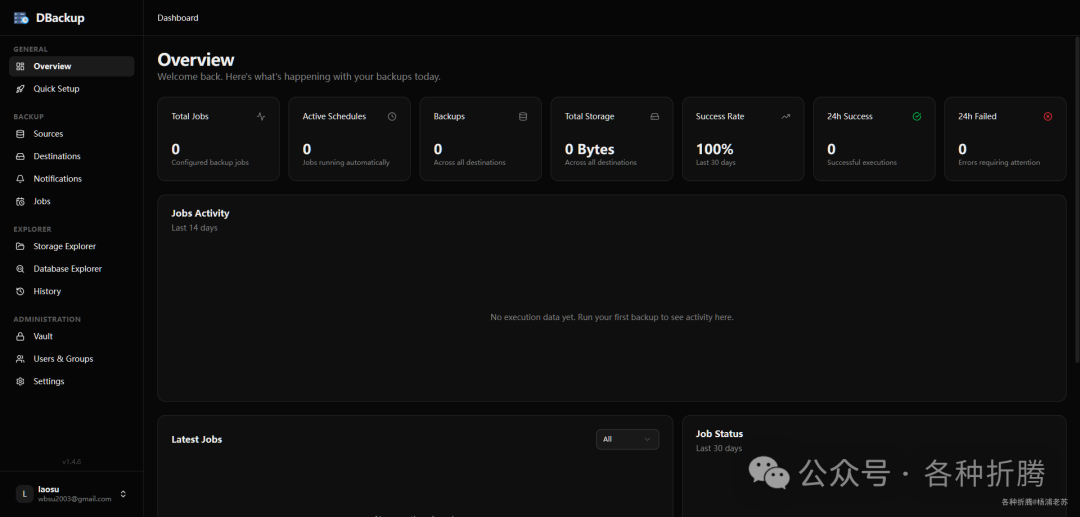Image resolution: width=1080 pixels, height=517 pixels.
Task: Expand the laosu user account menu
Action: (72, 494)
